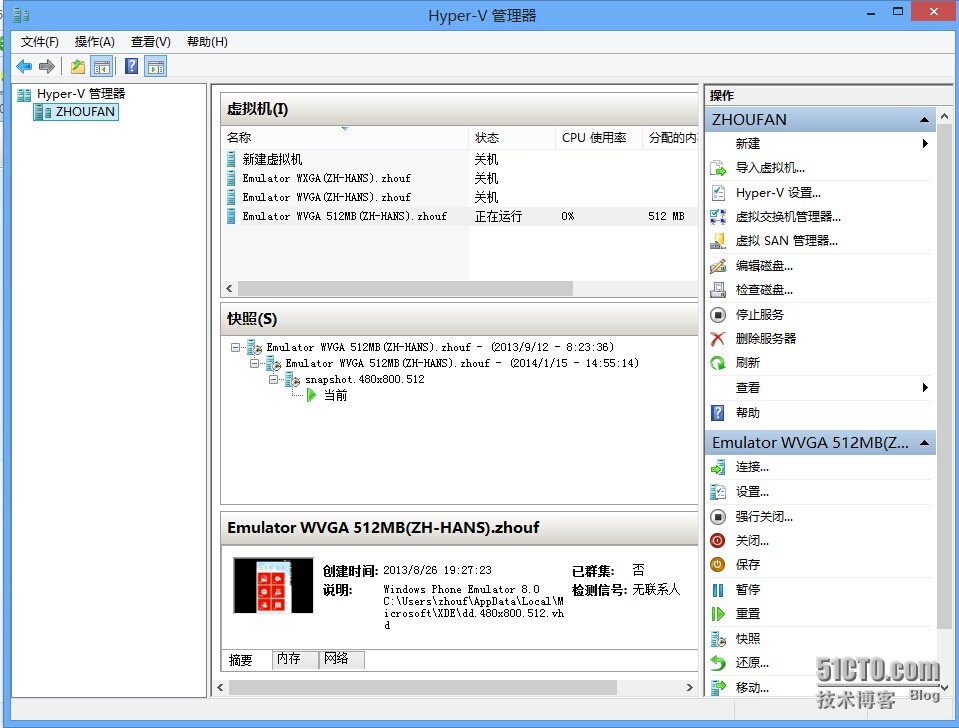Viewport: 959px width, 728px height.
Task: Click the Hyper-V 设置... action
Action: 778,193
